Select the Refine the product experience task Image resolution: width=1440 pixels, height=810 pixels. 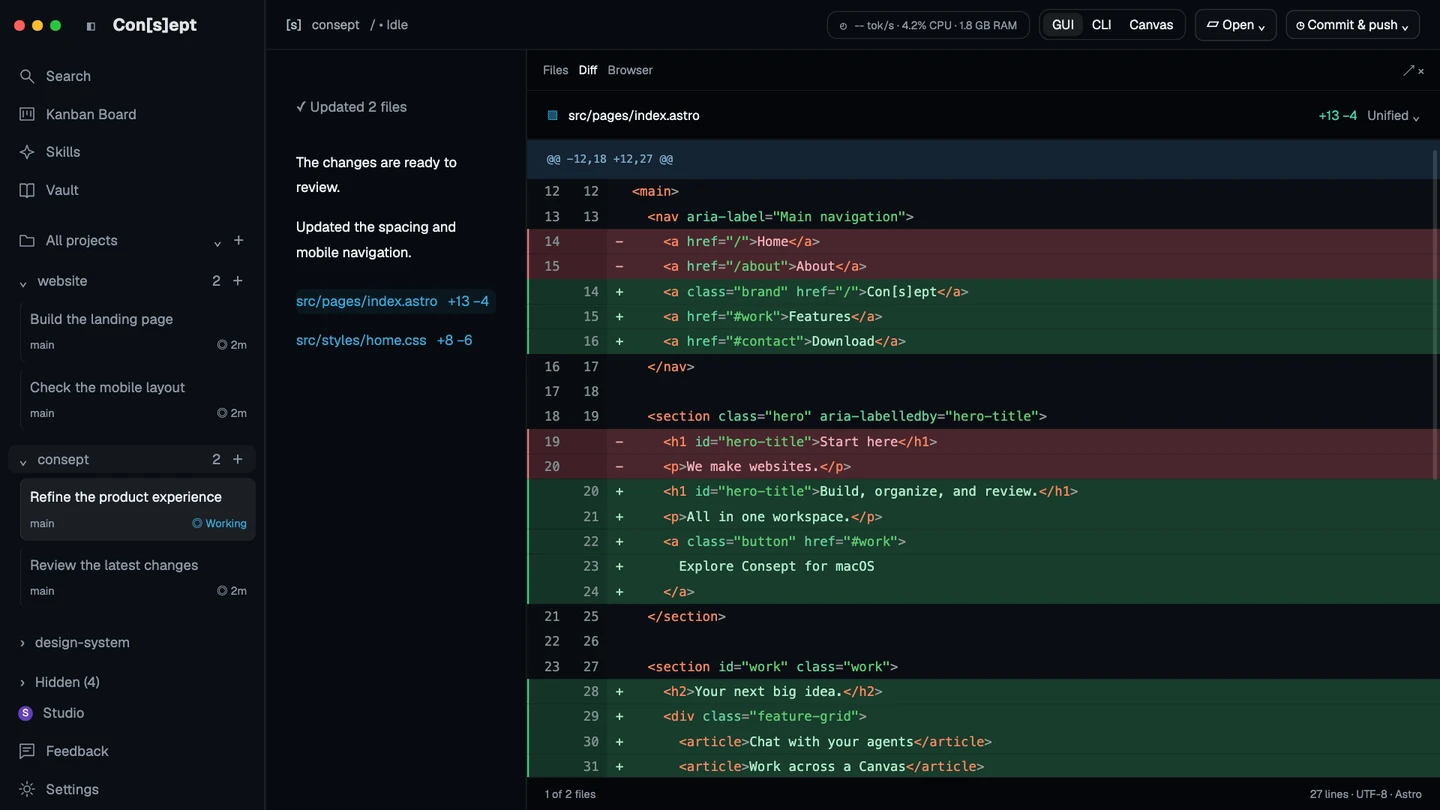[138, 509]
